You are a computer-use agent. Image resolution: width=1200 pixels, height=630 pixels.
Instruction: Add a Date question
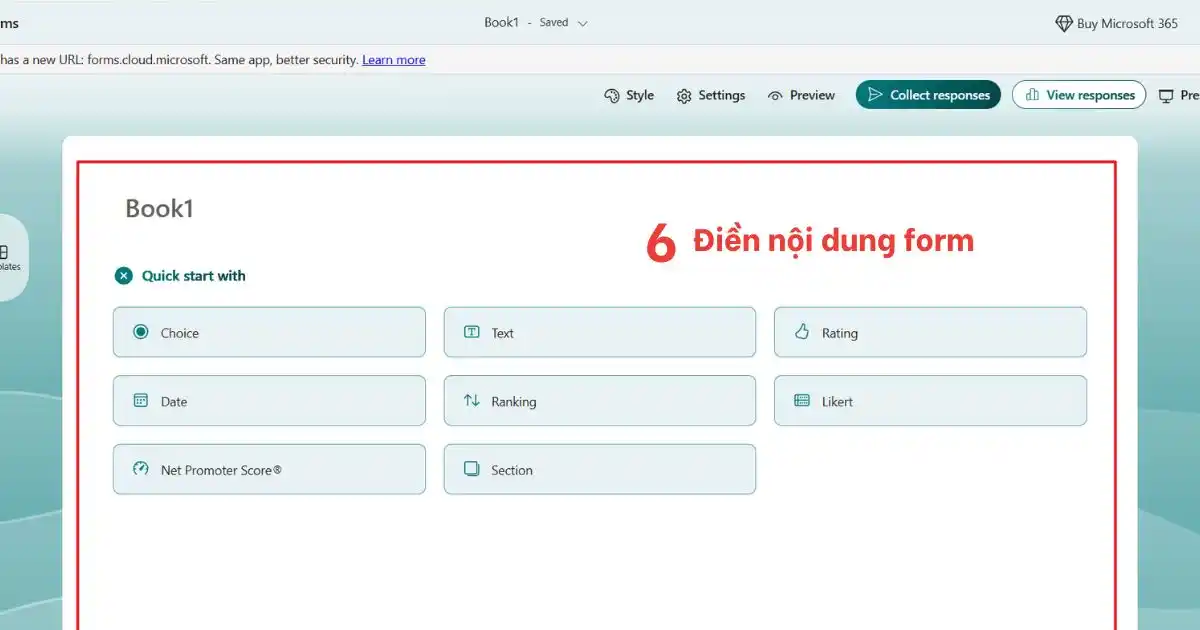point(269,401)
